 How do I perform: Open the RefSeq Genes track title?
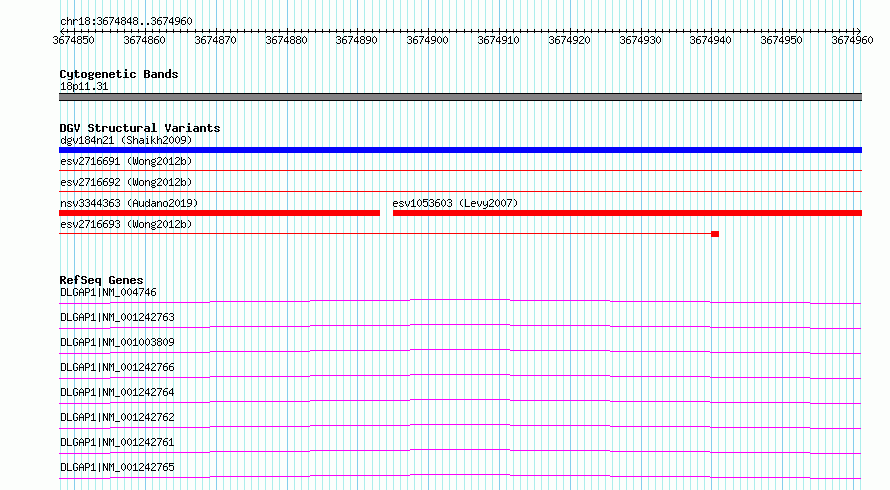tap(102, 280)
